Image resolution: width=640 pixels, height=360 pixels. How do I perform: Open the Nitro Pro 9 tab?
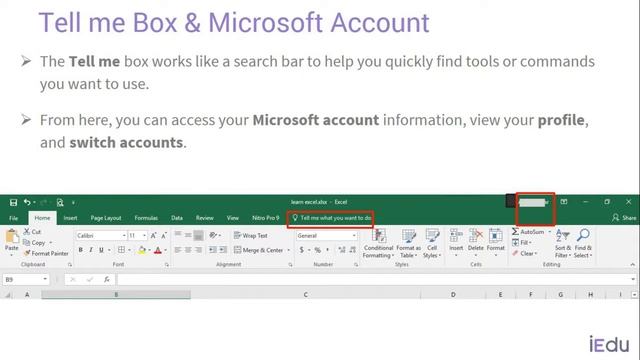(265, 218)
